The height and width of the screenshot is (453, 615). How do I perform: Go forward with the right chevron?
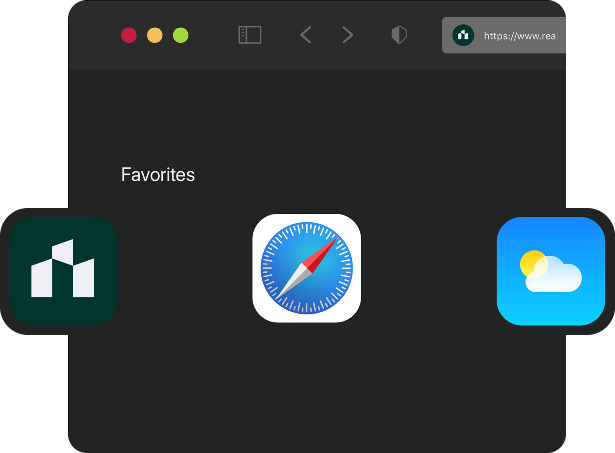[x=347, y=35]
